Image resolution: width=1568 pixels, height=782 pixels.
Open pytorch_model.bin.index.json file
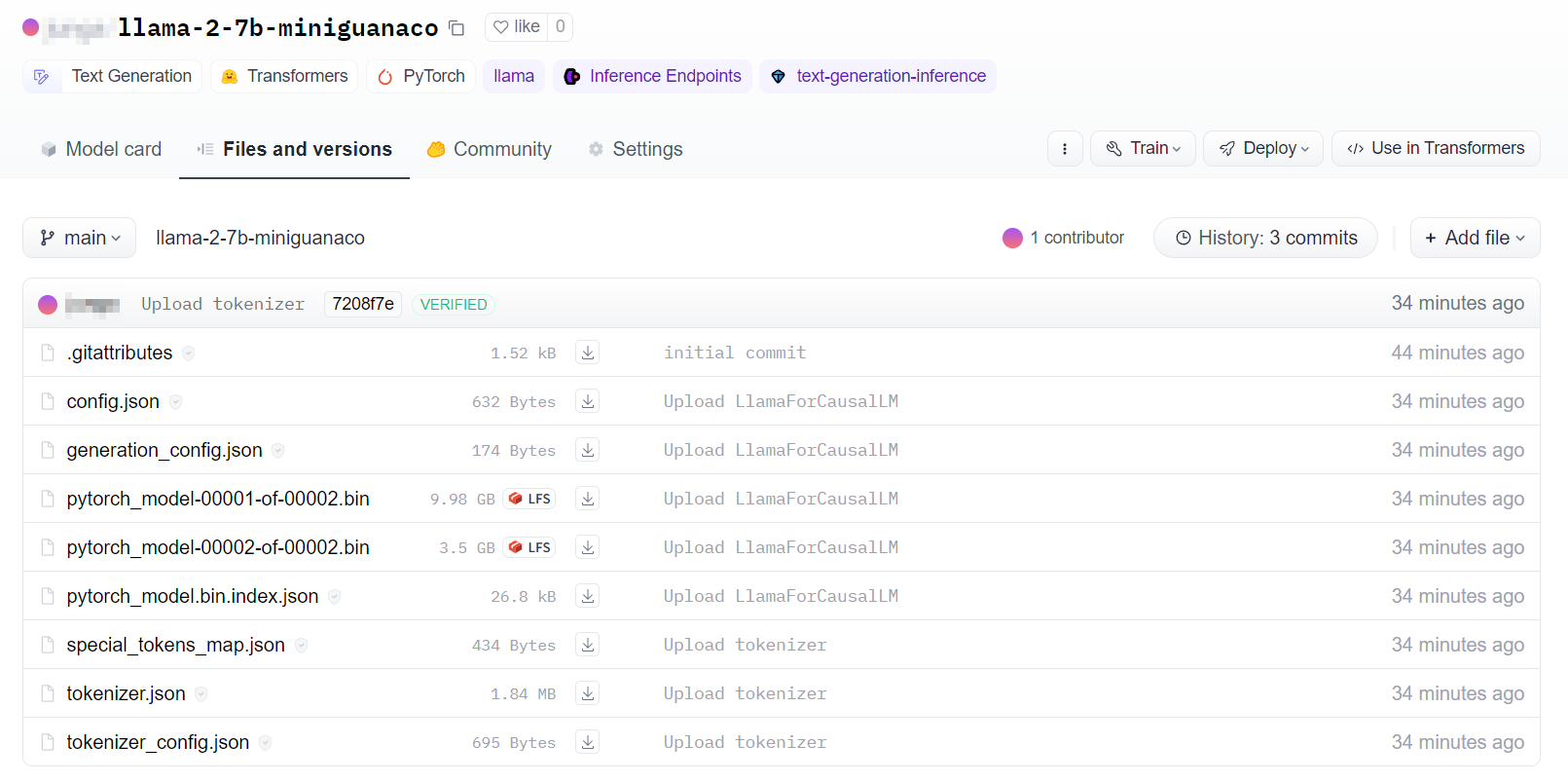click(193, 596)
